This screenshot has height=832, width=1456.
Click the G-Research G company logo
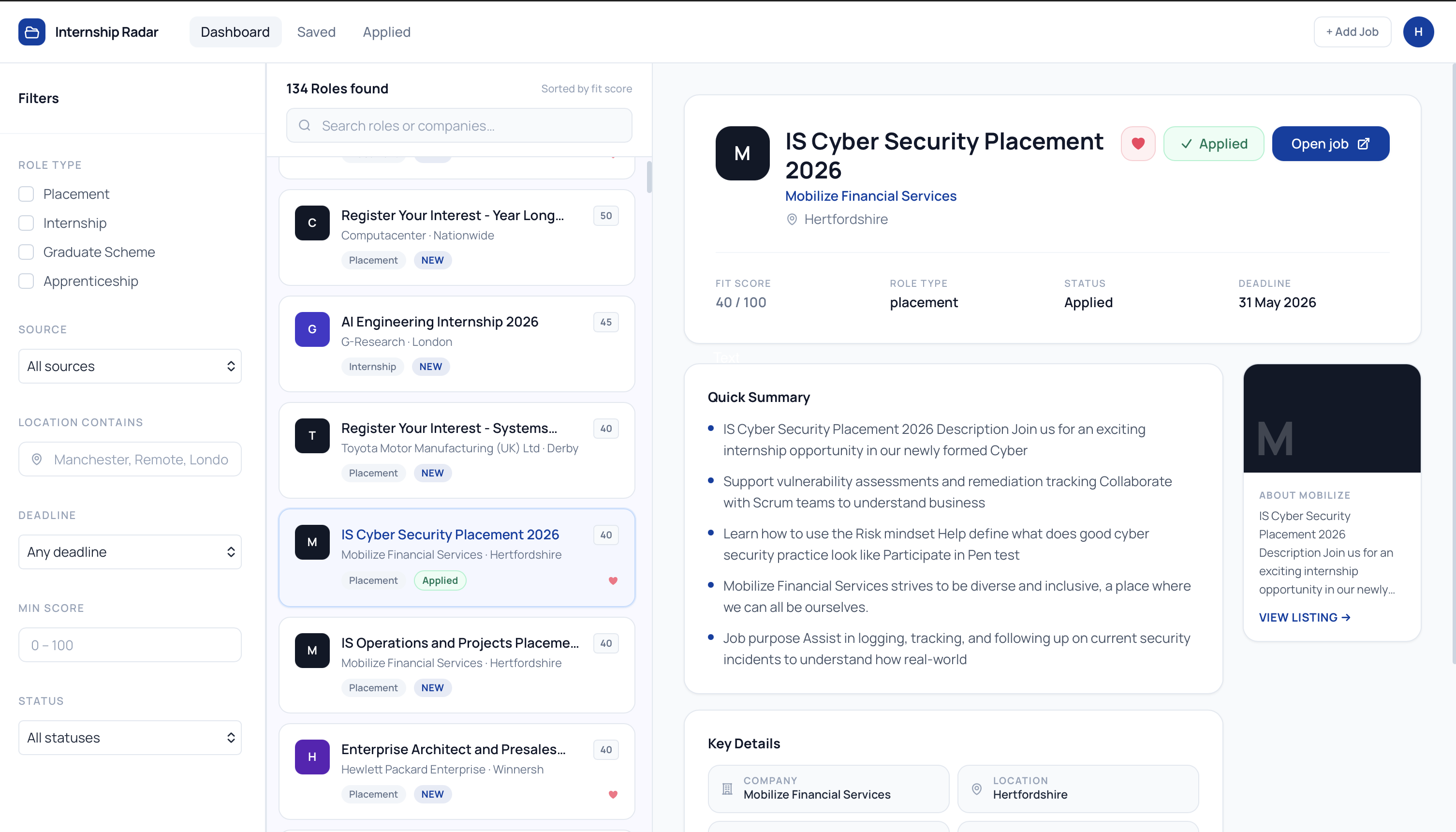312,329
